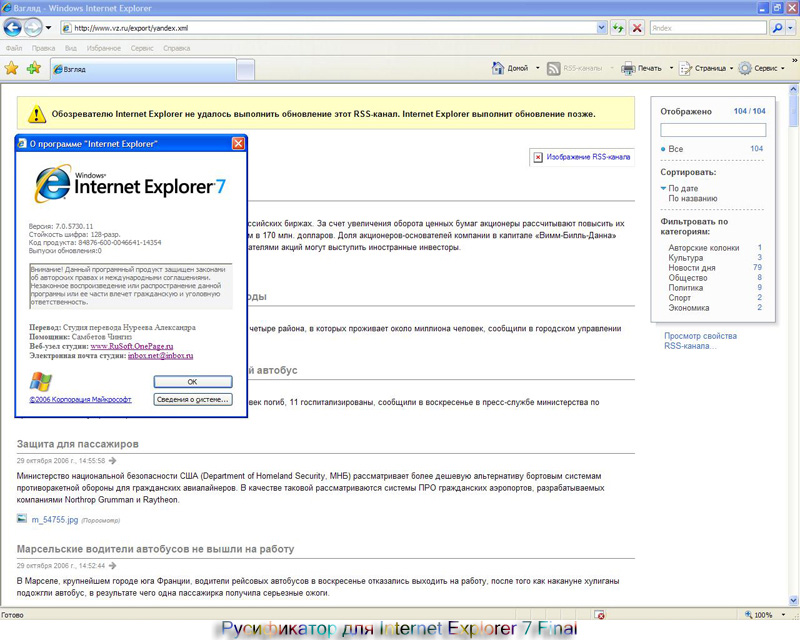Screen dimensions: 800x640
Task: Open the Справка menu
Action: (x=177, y=48)
